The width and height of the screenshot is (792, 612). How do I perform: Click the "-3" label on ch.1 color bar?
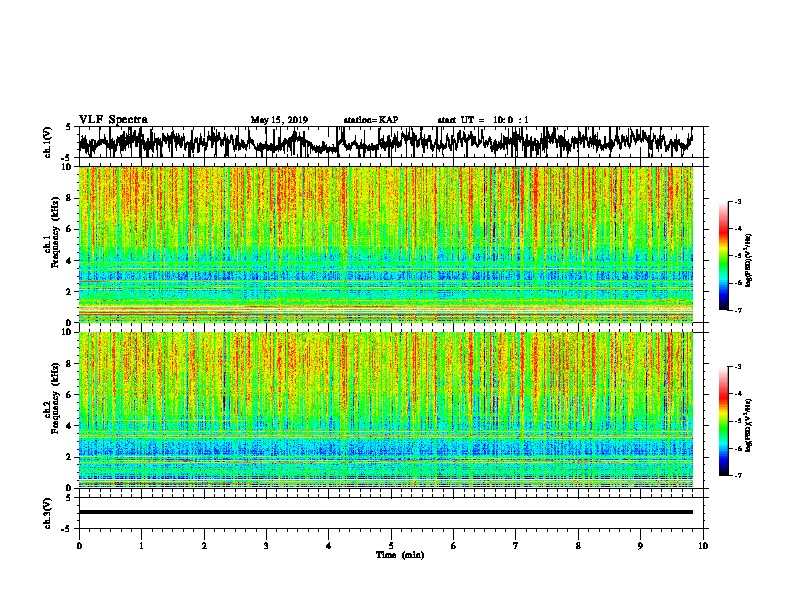pyautogui.click(x=738, y=202)
